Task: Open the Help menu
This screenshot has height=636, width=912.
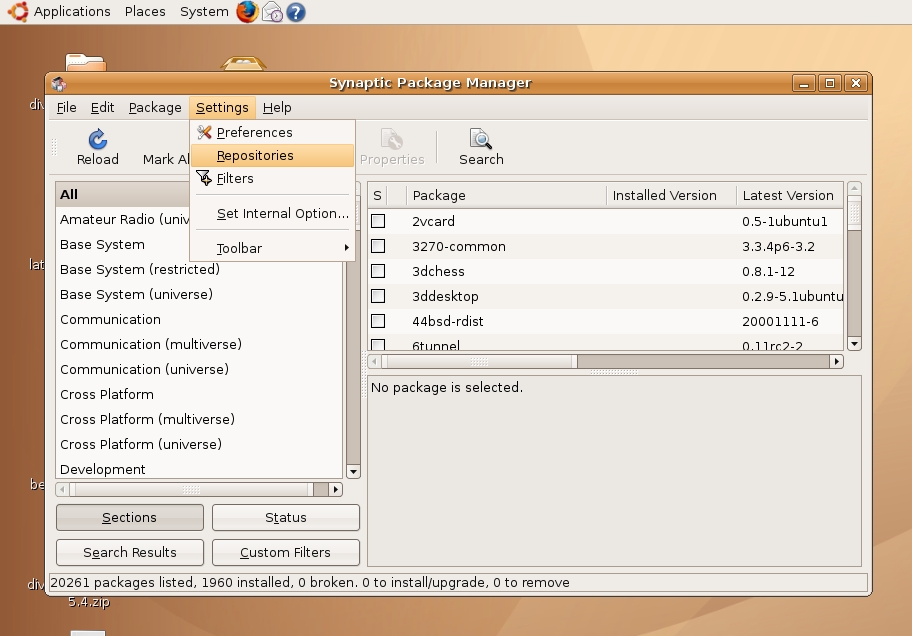Action: (277, 108)
